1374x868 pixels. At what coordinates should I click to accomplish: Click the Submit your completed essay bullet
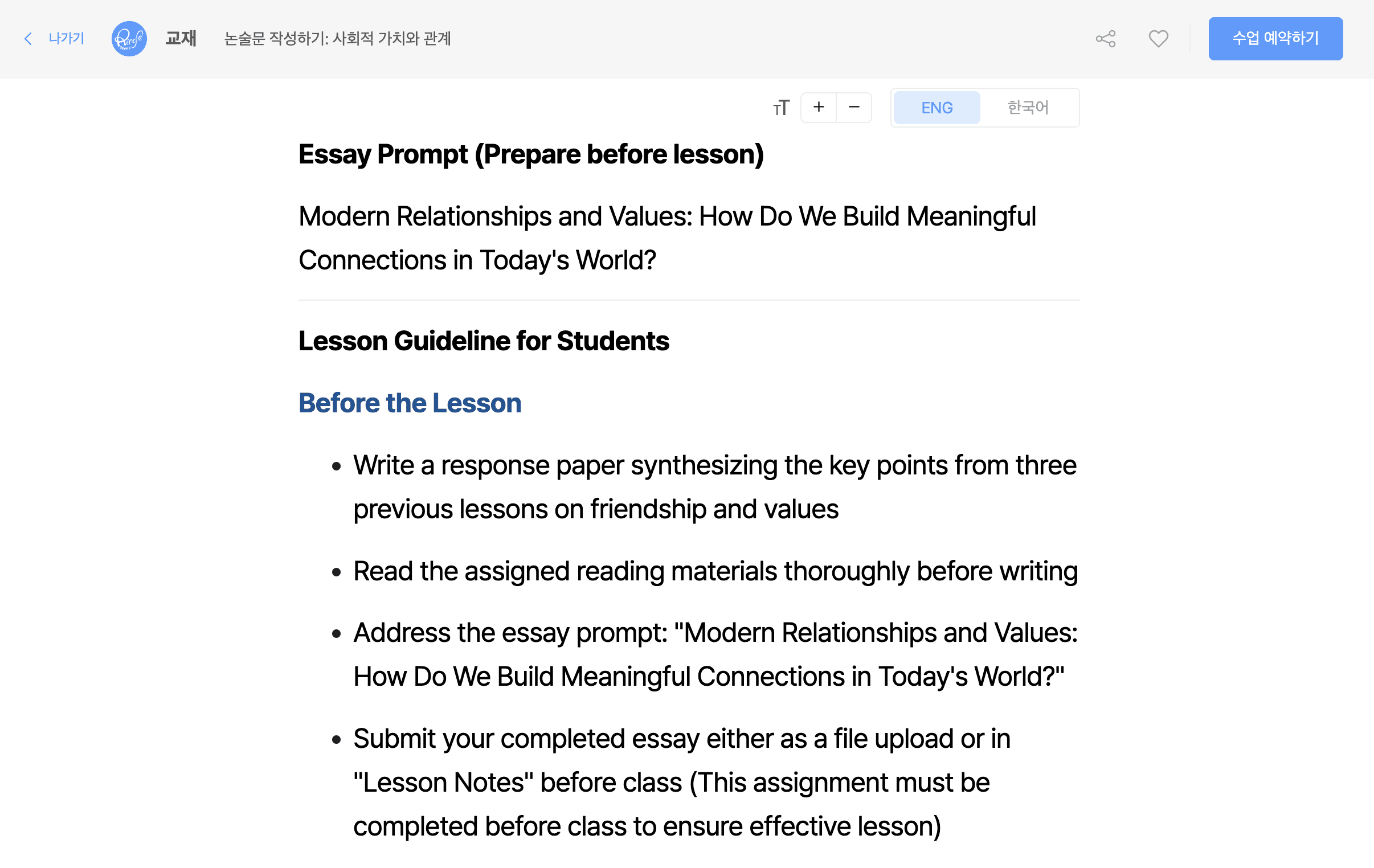(x=681, y=782)
